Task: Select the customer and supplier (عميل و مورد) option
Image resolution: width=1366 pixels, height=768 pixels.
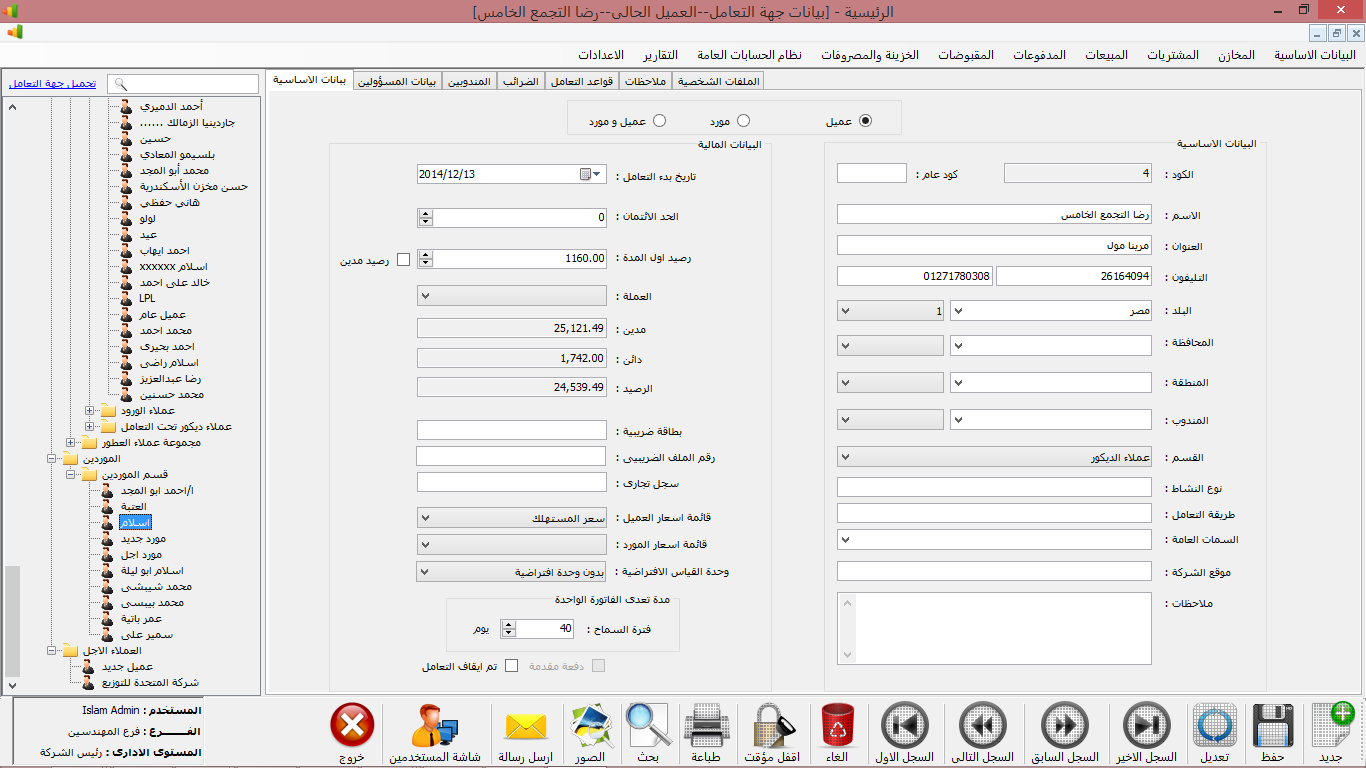Action: (659, 121)
